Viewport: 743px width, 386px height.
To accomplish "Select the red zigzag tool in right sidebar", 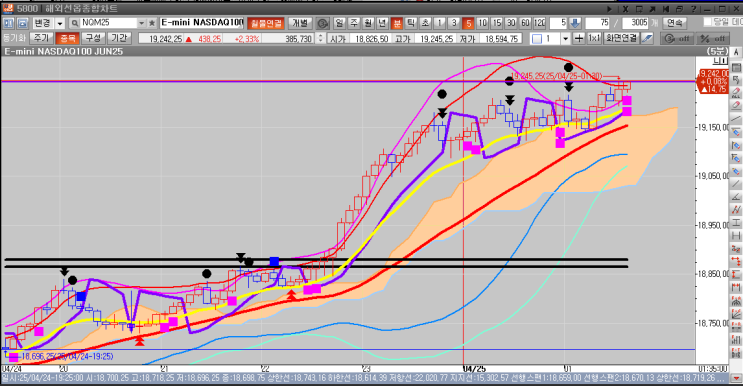I will click(x=736, y=210).
